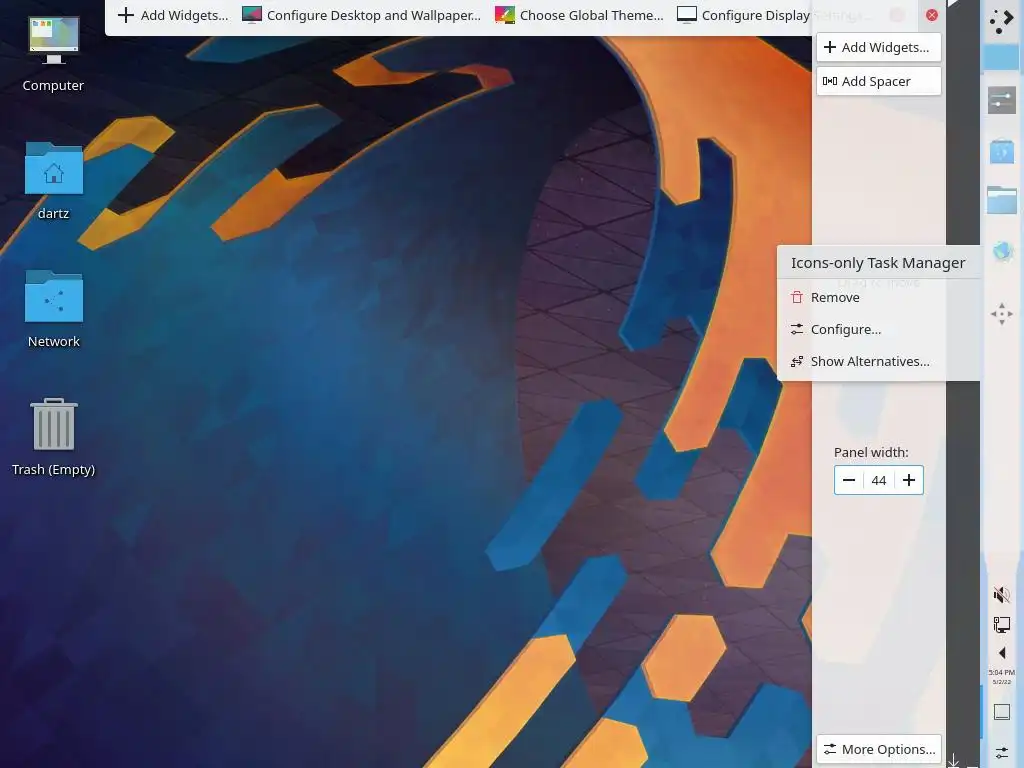Screen dimensions: 1024x768
Task: Select Remove from the Task Manager popup
Action: [x=878, y=297]
